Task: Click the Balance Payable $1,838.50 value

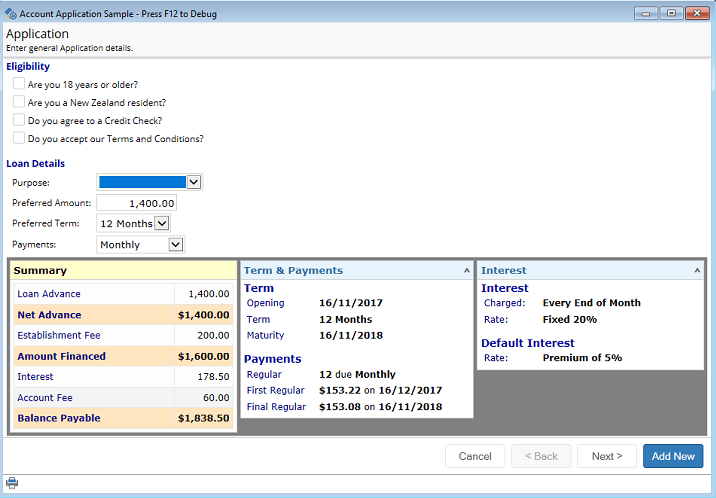Action: point(204,418)
